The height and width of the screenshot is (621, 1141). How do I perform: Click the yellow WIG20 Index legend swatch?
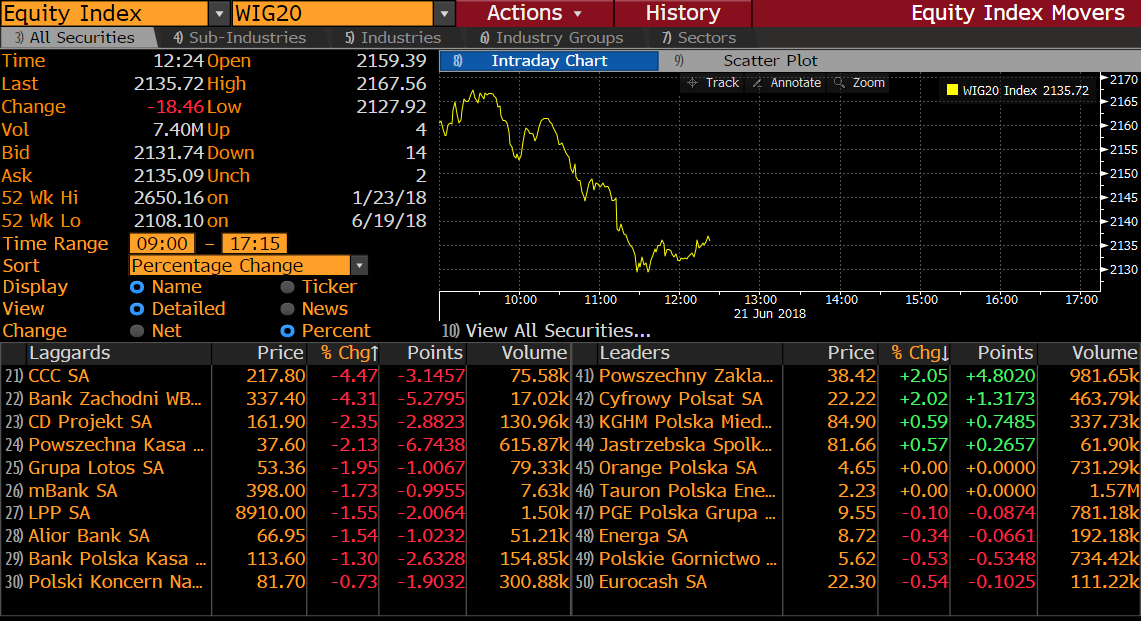pyautogui.click(x=952, y=90)
